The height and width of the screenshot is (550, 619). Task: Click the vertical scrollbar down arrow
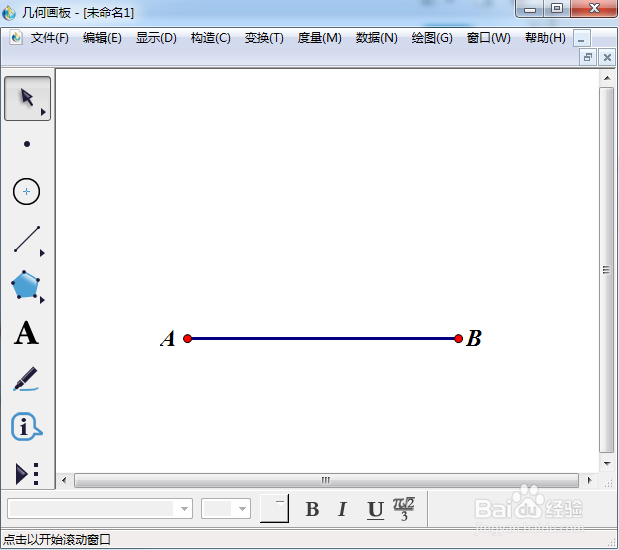tap(607, 464)
